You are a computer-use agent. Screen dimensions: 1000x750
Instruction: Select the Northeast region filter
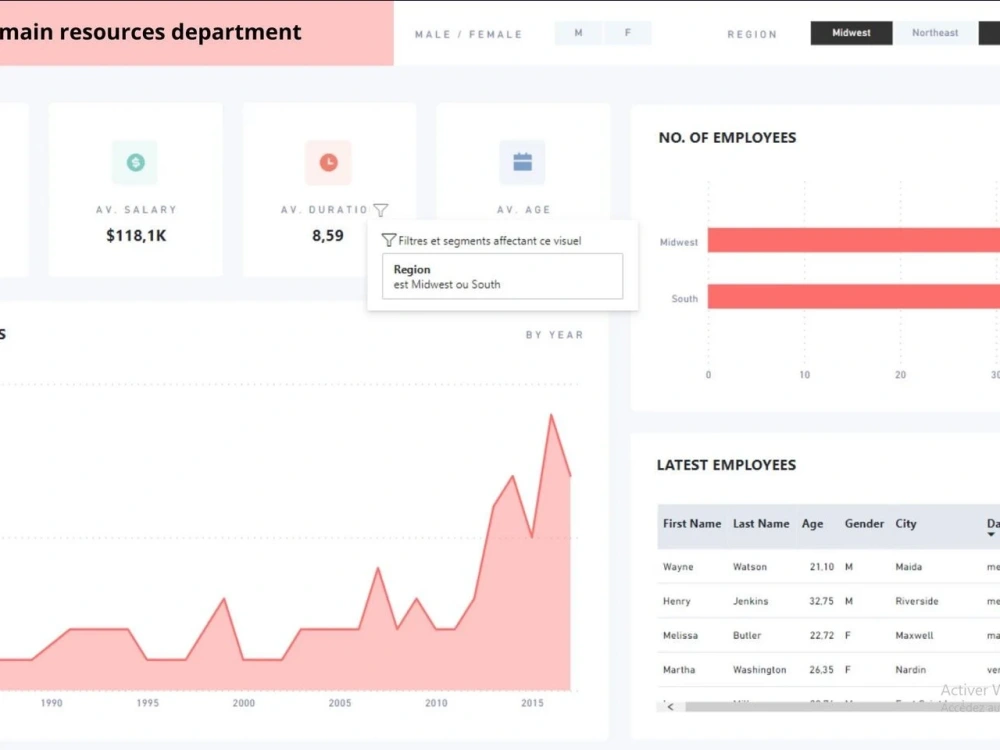point(934,32)
